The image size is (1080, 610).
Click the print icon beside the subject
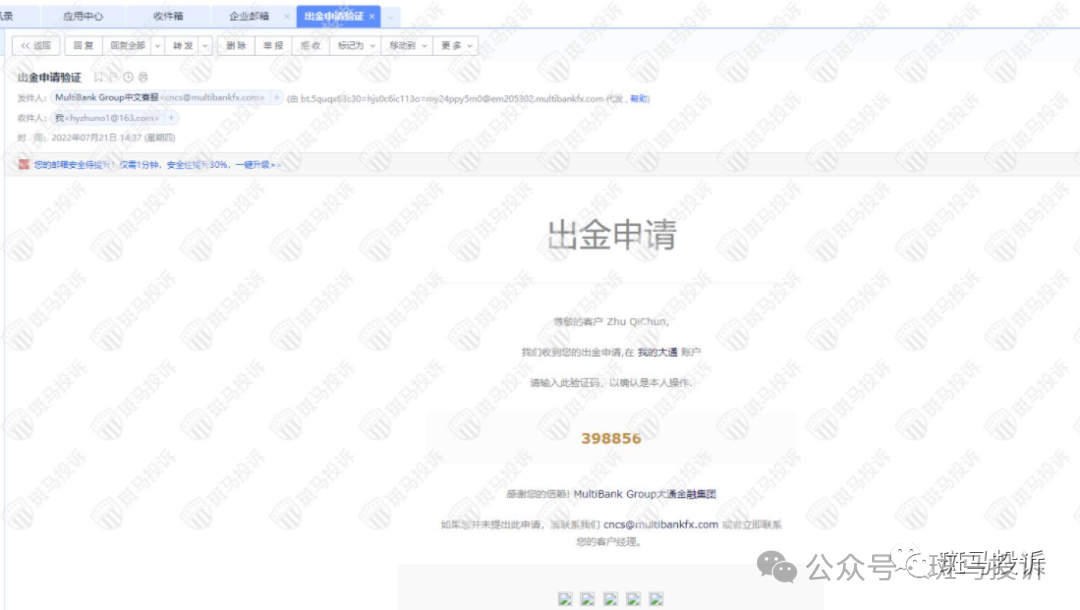[x=143, y=77]
